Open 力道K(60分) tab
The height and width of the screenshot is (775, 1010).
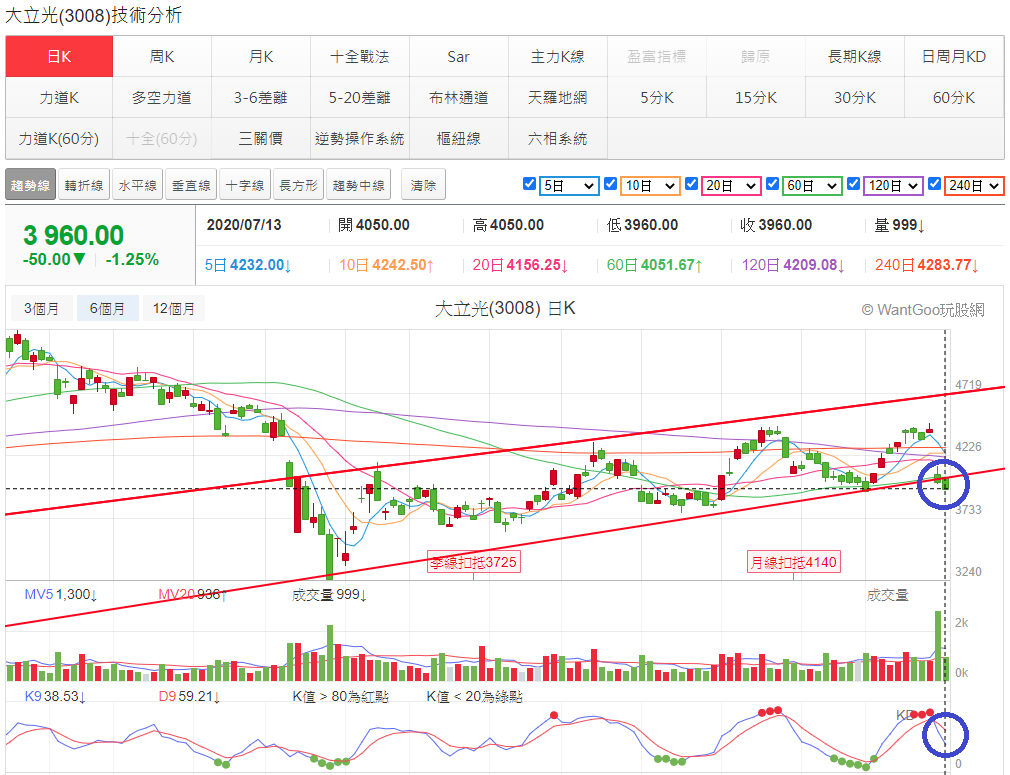coord(59,139)
